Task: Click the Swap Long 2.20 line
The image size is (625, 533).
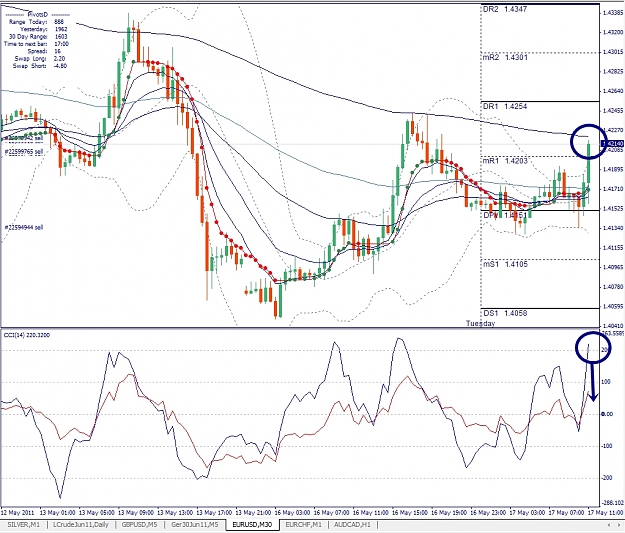Action: pos(40,59)
